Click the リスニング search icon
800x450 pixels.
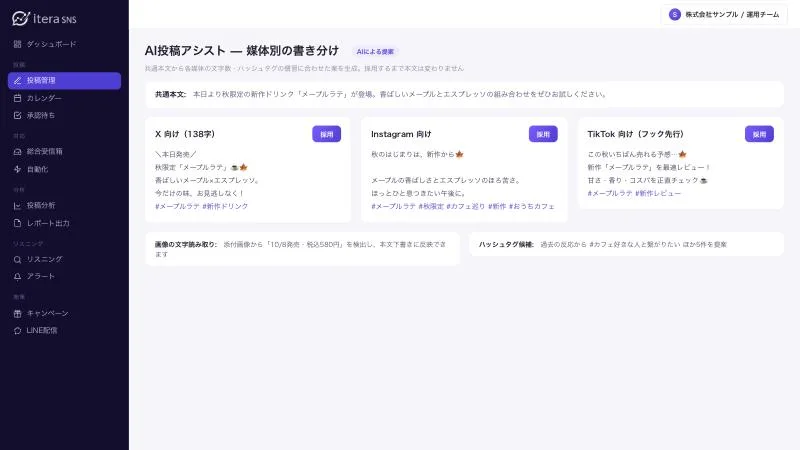(17, 259)
